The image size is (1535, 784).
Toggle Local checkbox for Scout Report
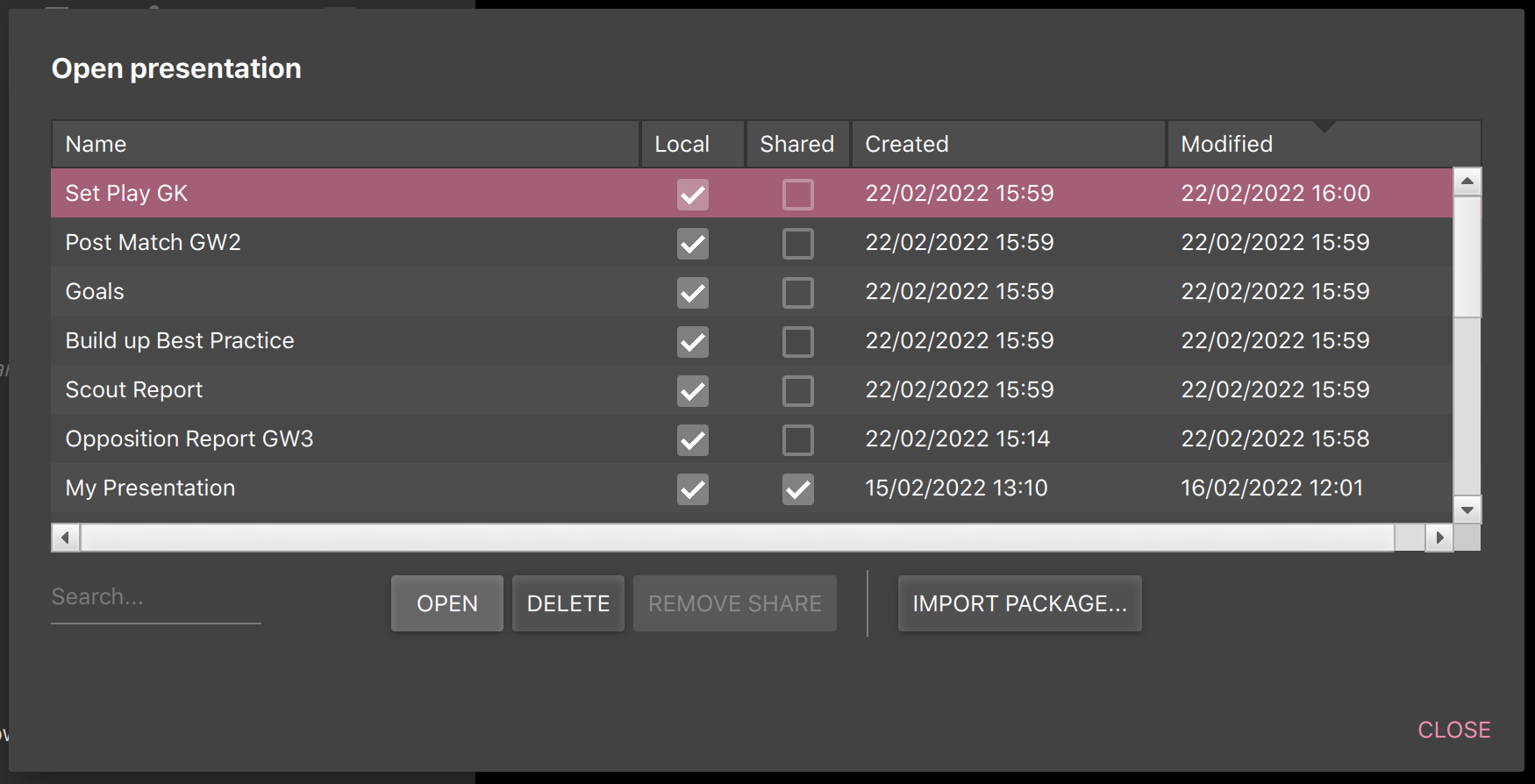[693, 390]
